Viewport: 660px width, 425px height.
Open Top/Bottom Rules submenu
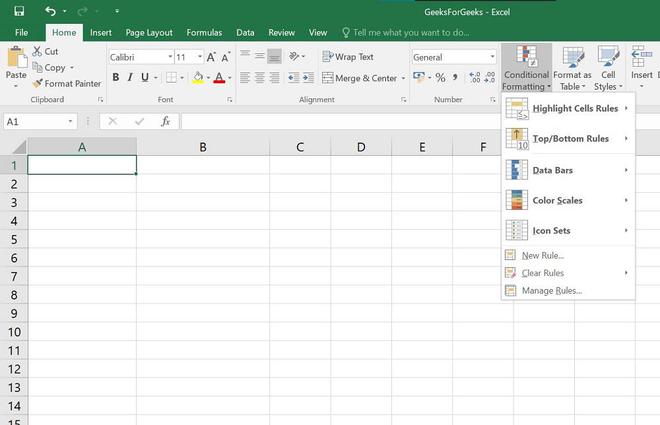[x=568, y=138]
